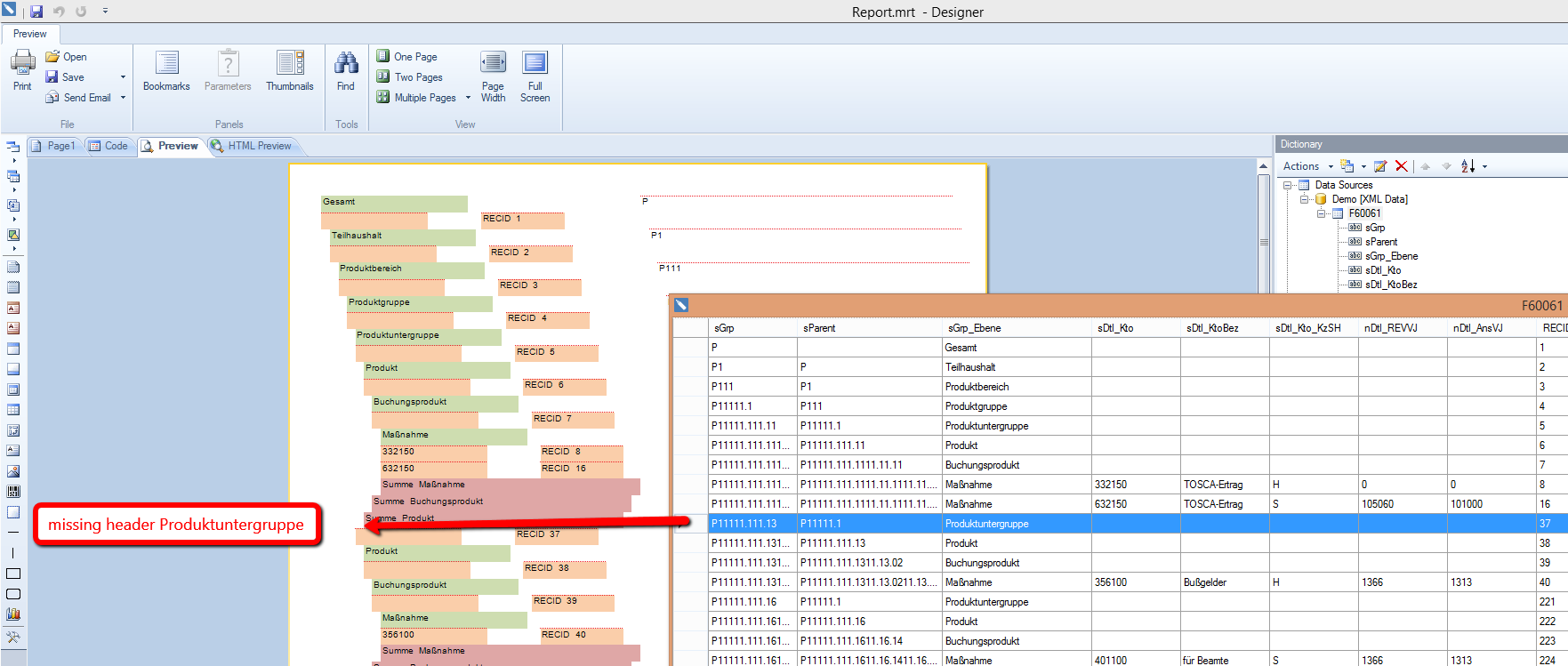Collapse the Data Sources tree node
Viewport: 1568px width, 666px height.
click(1287, 185)
